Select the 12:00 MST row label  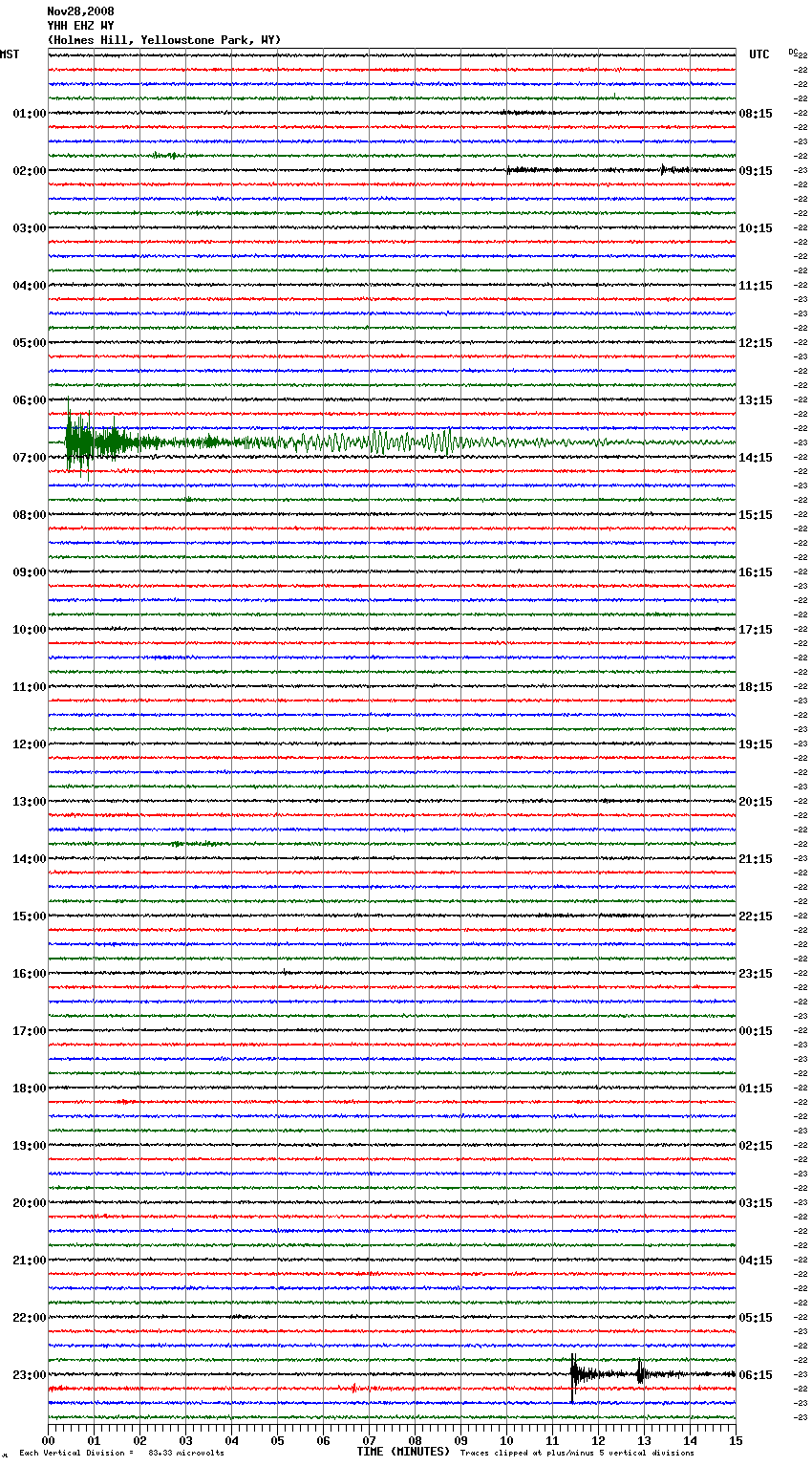[x=30, y=744]
